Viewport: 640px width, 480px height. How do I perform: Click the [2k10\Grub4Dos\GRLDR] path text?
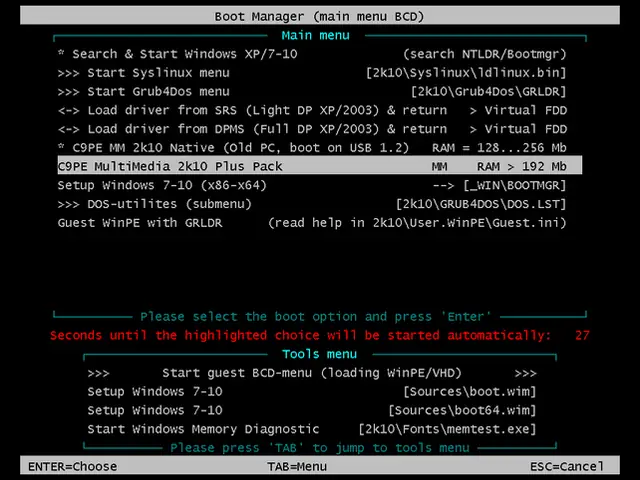489,92
